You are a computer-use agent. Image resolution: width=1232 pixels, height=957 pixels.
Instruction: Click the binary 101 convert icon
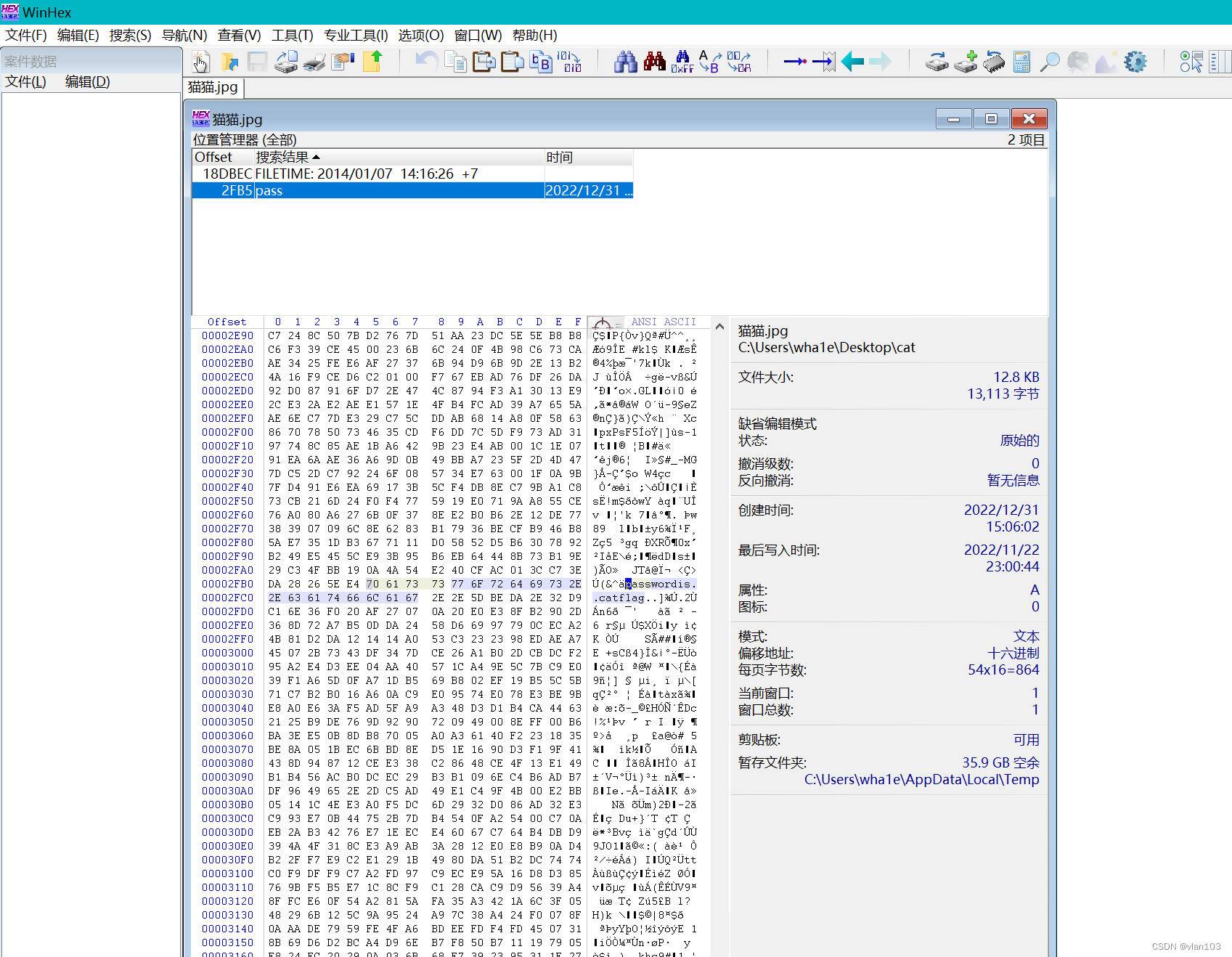[568, 62]
